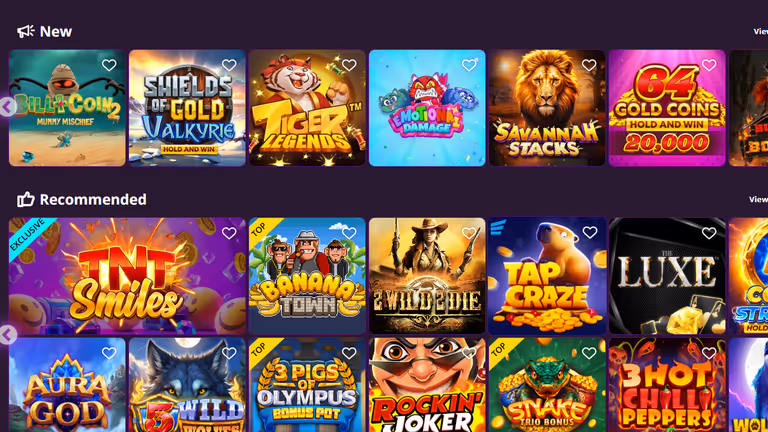Screen dimensions: 768x432
Task: Click heart icon on 3 Hot Chilli Peppers
Action: [709, 353]
